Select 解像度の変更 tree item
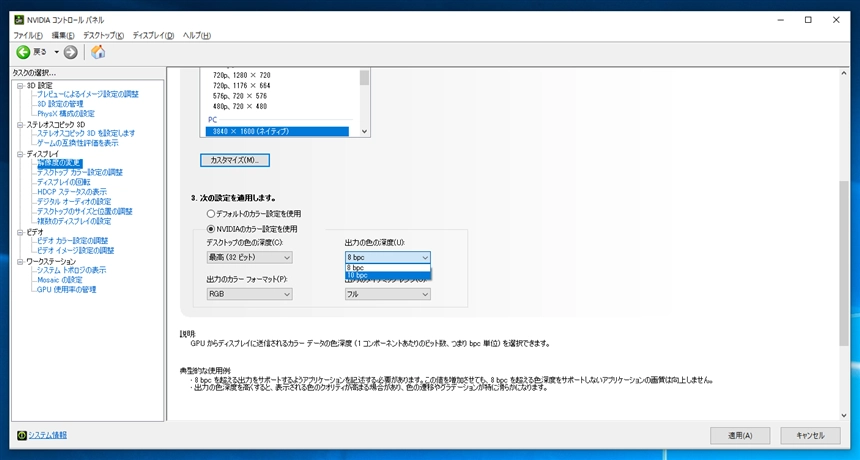This screenshot has height=460, width=860. click(x=59, y=163)
